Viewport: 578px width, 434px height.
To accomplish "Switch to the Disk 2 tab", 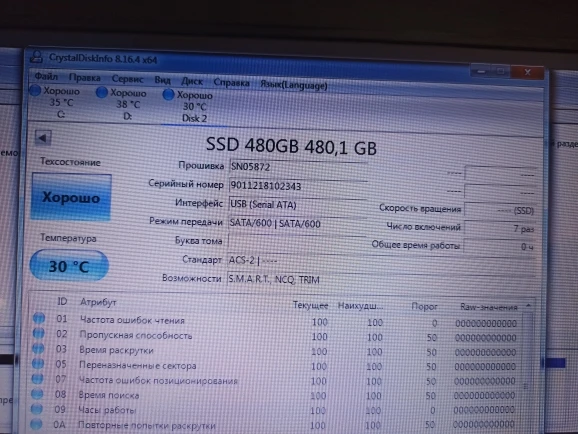I will click(194, 107).
